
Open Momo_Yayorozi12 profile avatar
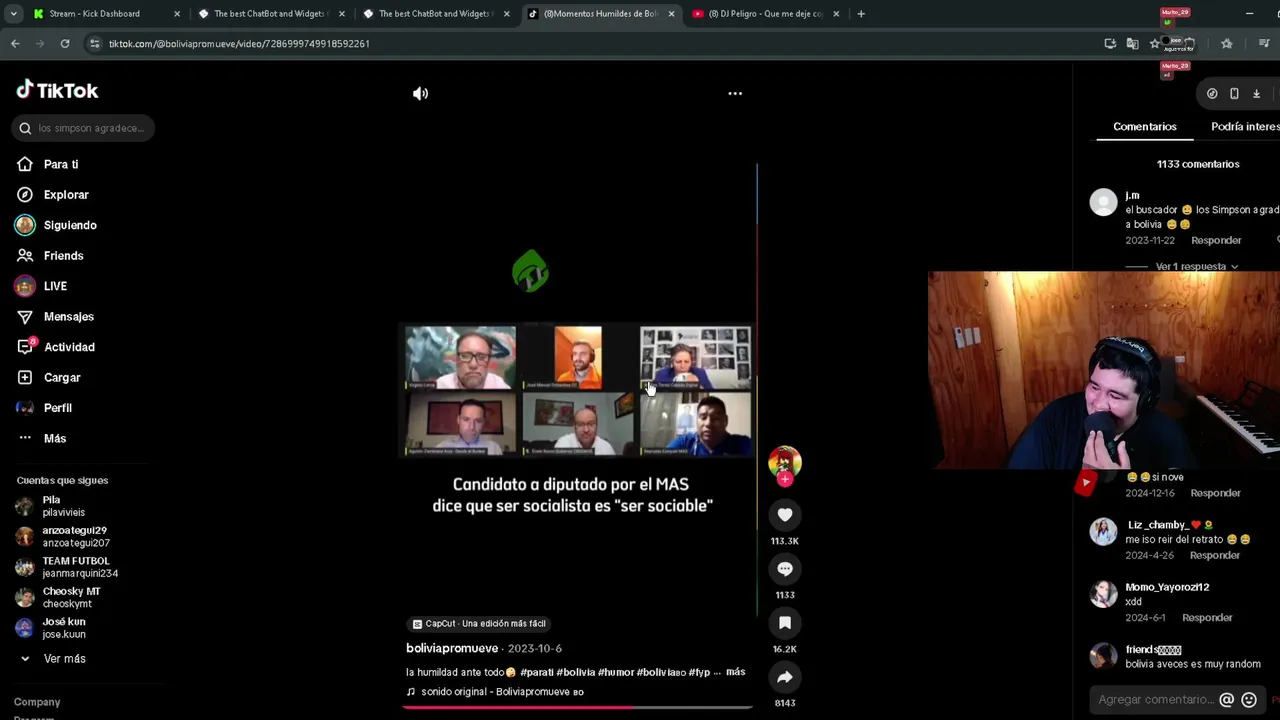click(1103, 594)
